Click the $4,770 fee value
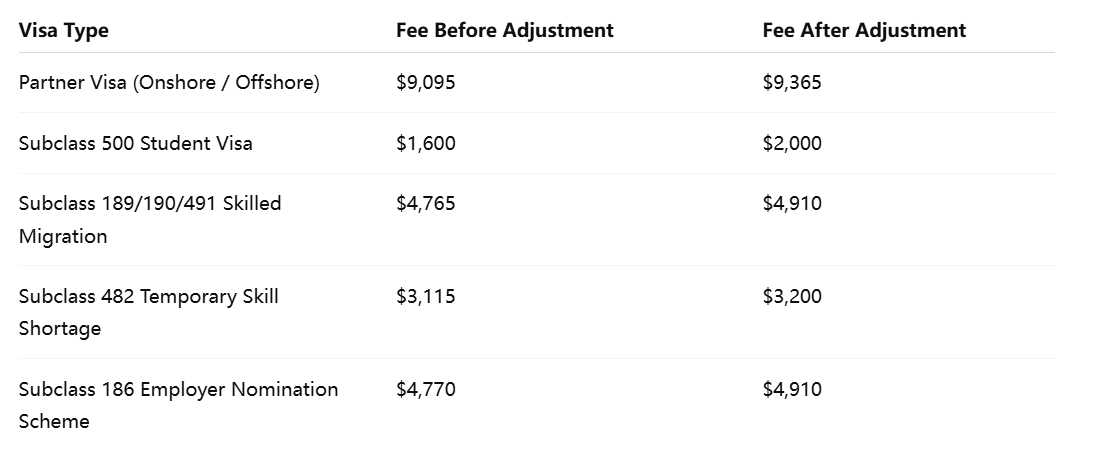The height and width of the screenshot is (464, 1094). coord(426,389)
